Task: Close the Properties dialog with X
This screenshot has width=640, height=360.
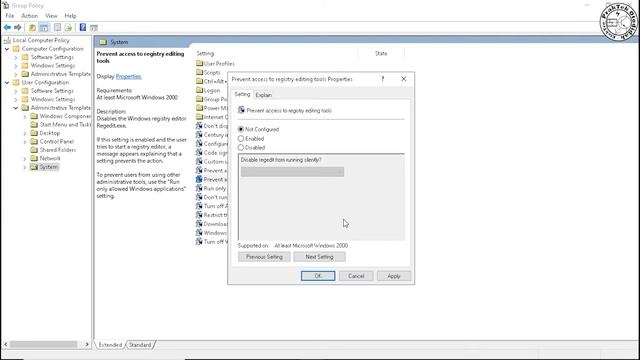Action: (404, 79)
